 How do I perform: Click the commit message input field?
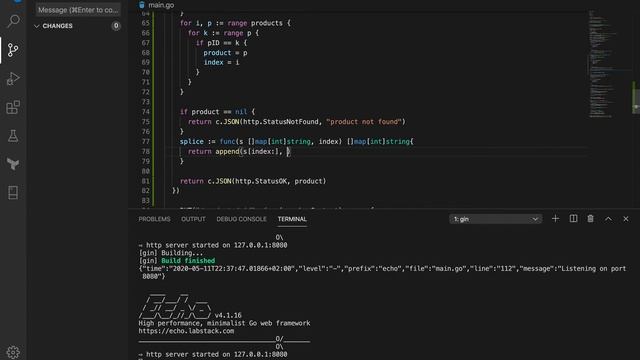[x=78, y=10]
